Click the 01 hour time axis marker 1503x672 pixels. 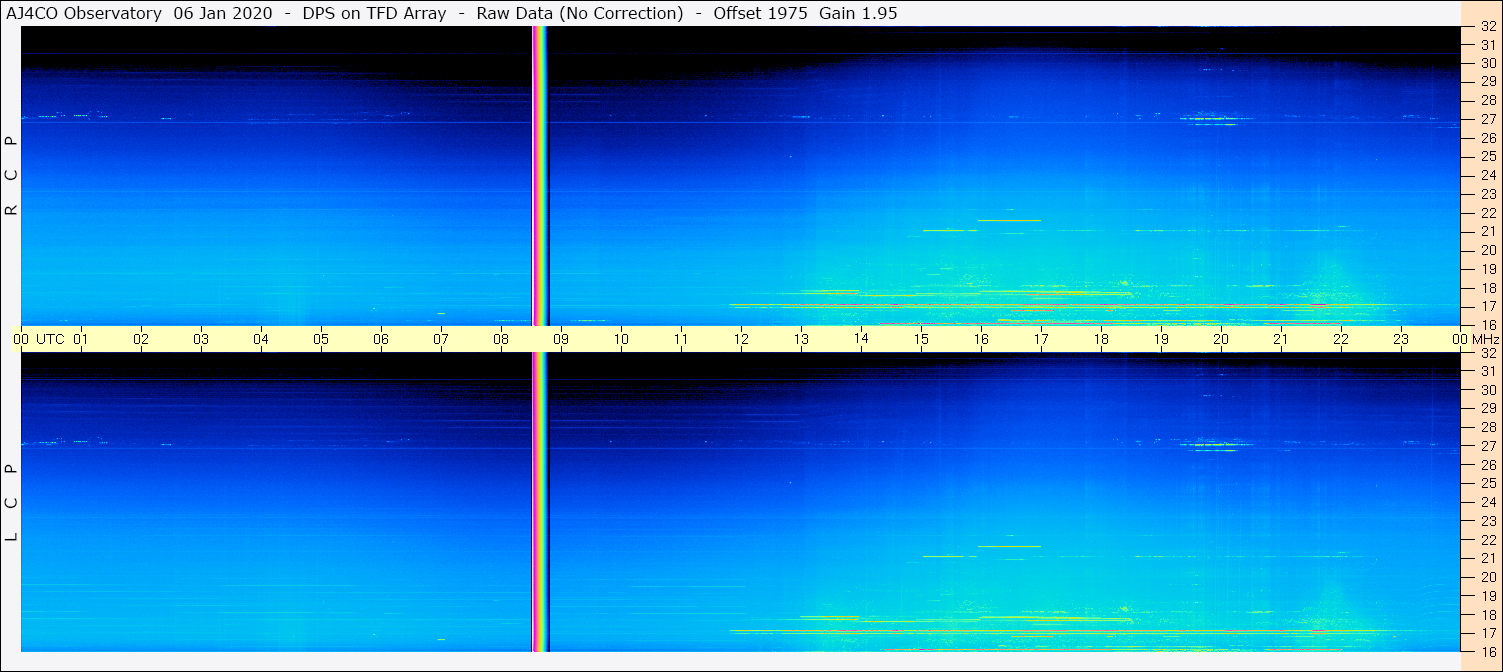81,339
